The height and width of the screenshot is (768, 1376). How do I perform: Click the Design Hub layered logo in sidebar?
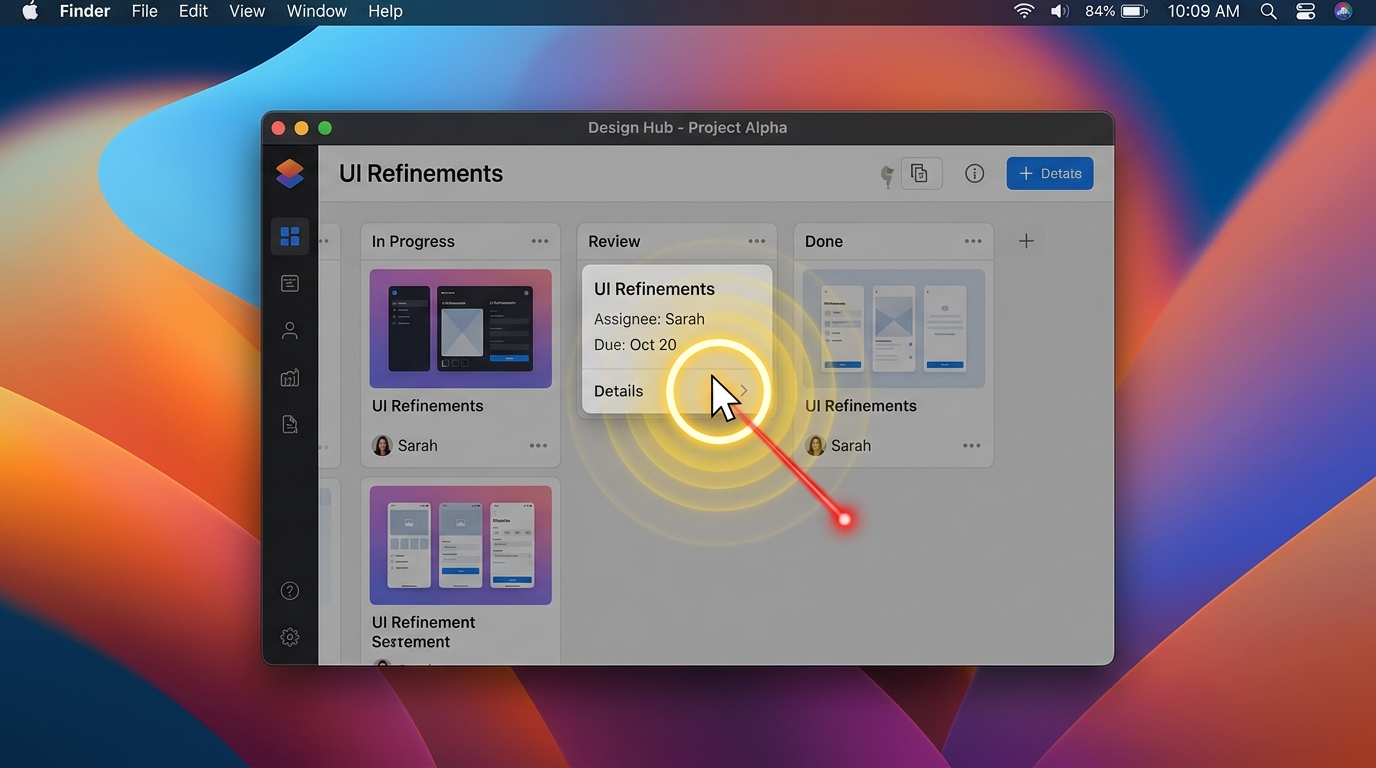(x=290, y=174)
